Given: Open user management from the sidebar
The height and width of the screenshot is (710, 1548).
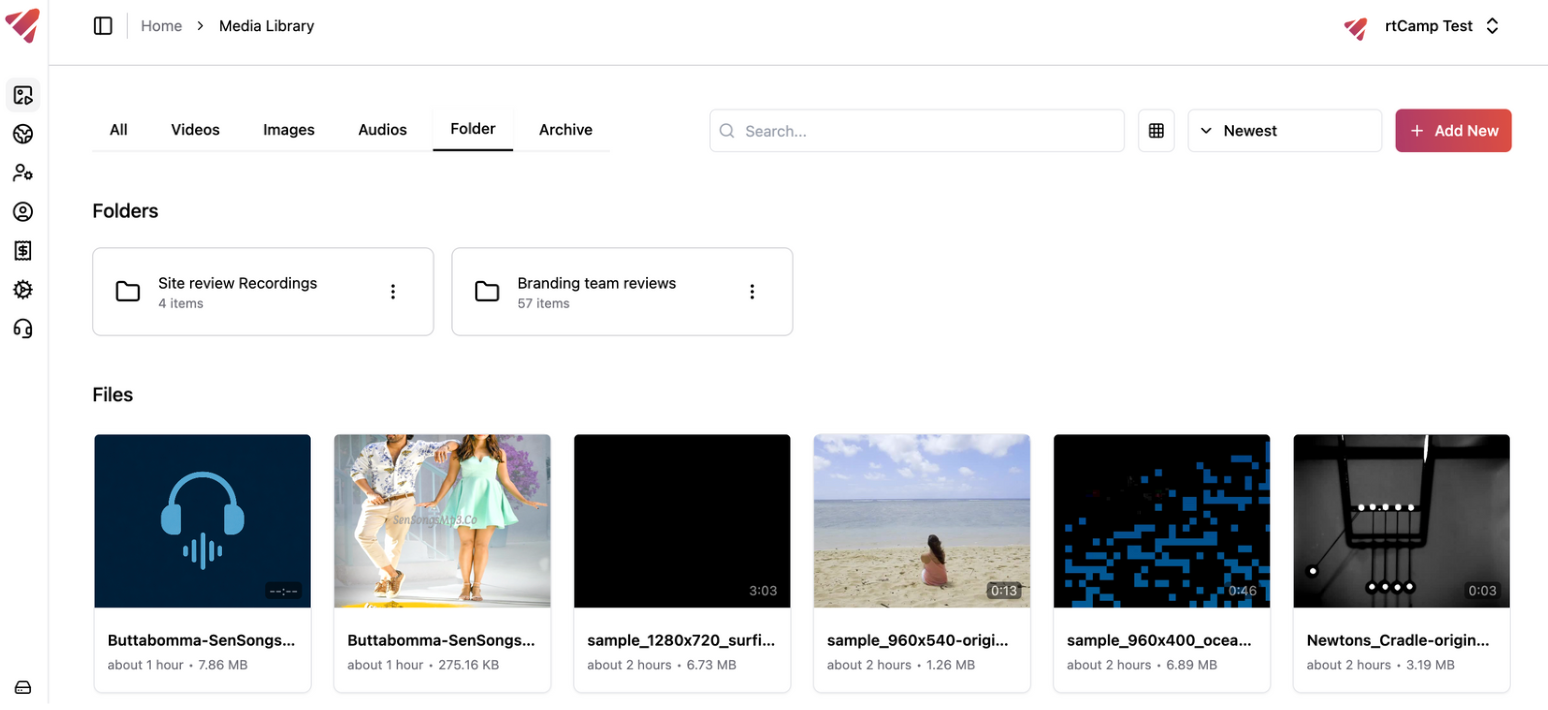Looking at the screenshot, I should pos(22,172).
